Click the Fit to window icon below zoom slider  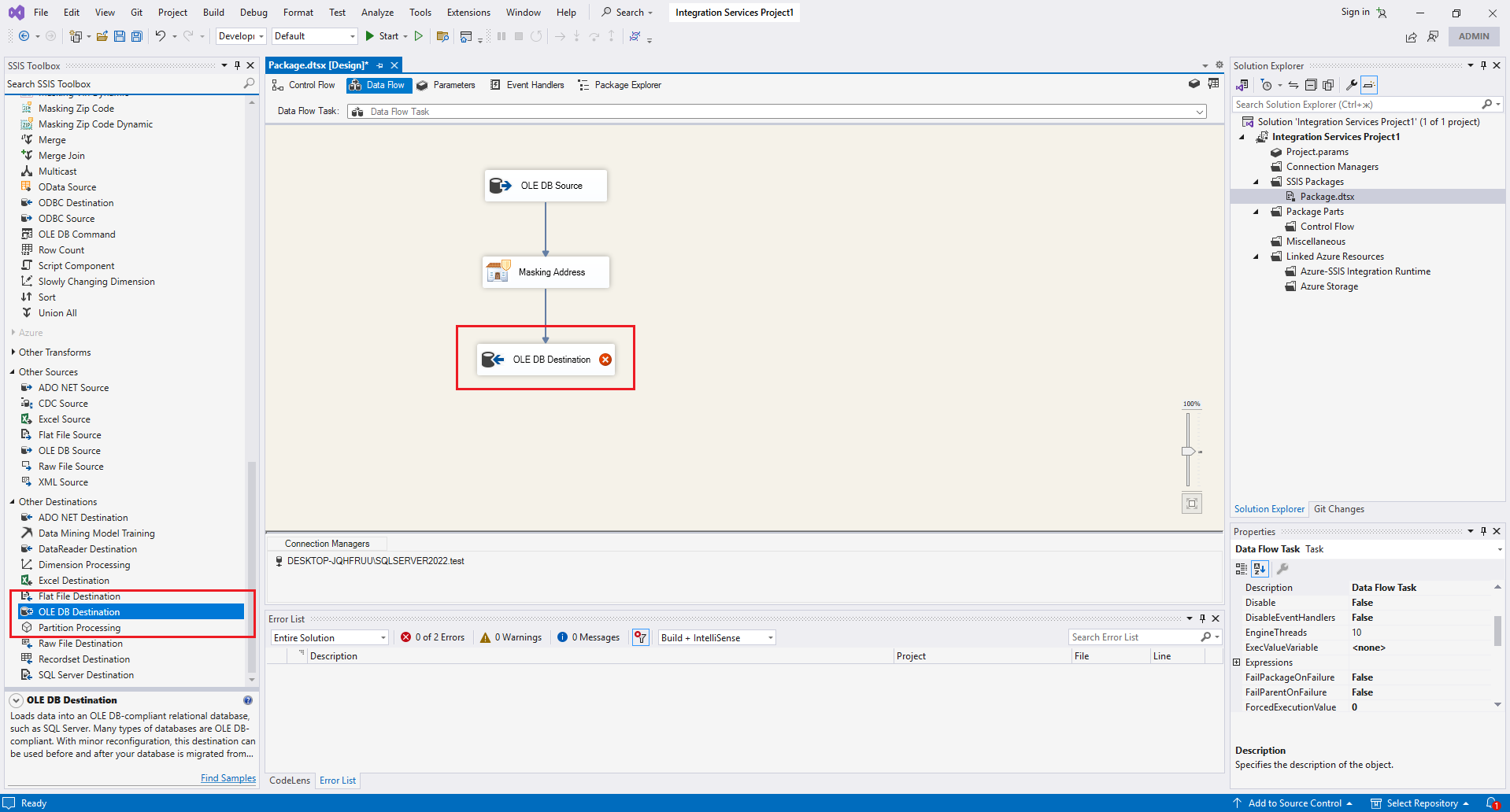[x=1192, y=504]
